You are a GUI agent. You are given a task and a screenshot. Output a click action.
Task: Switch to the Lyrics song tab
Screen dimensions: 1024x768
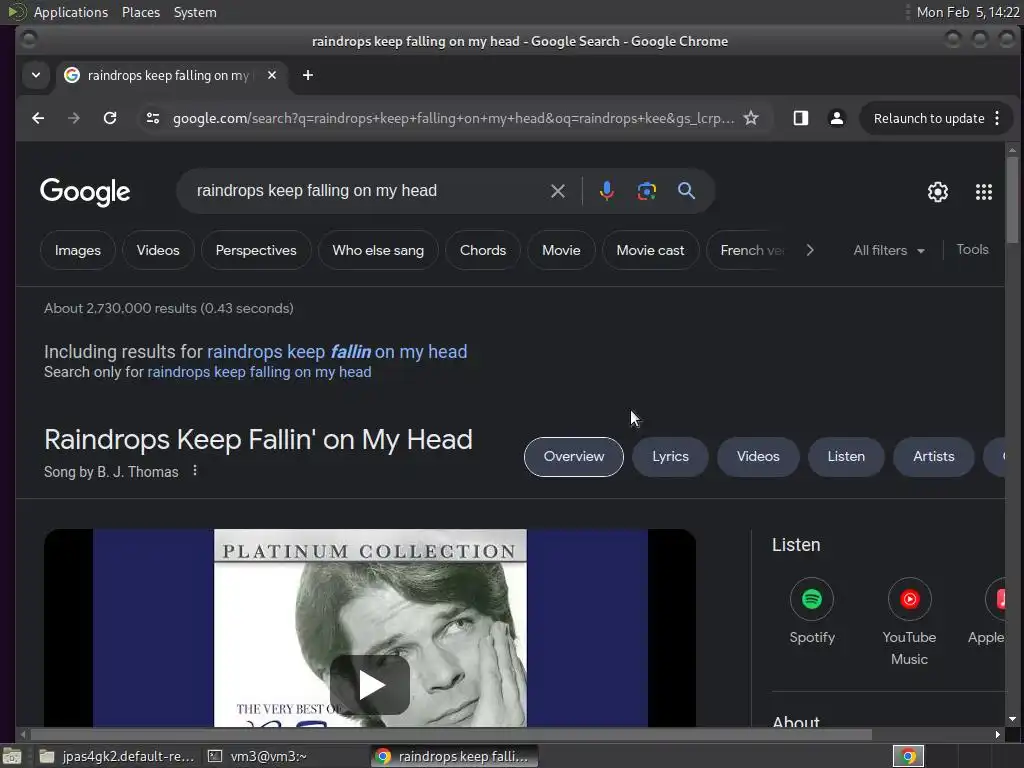[670, 456]
